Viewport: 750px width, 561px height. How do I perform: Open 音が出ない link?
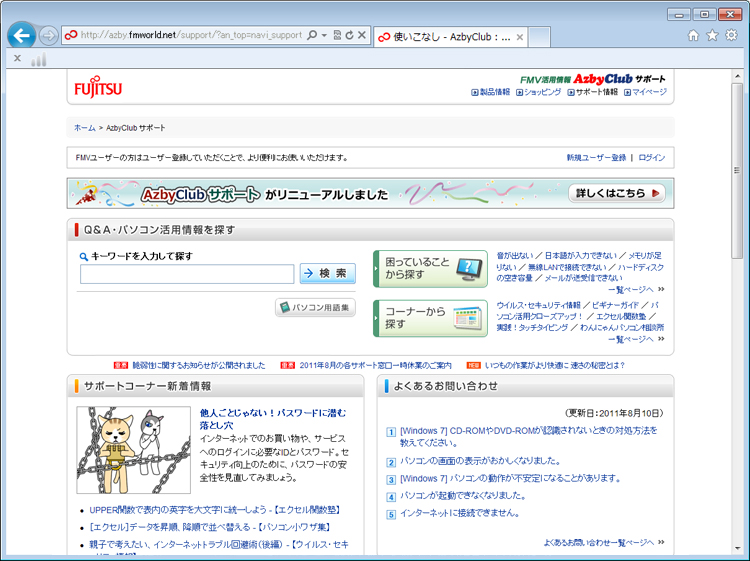(515, 255)
